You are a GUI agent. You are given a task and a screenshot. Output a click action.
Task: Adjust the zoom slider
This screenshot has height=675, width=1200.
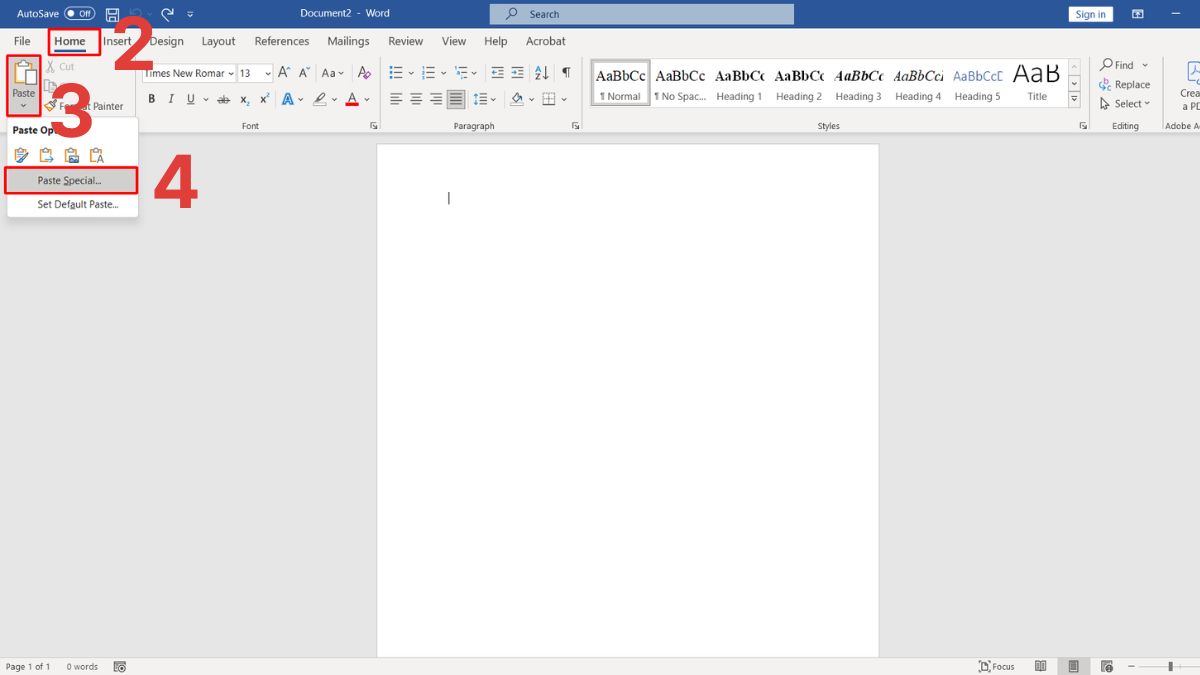[1169, 666]
